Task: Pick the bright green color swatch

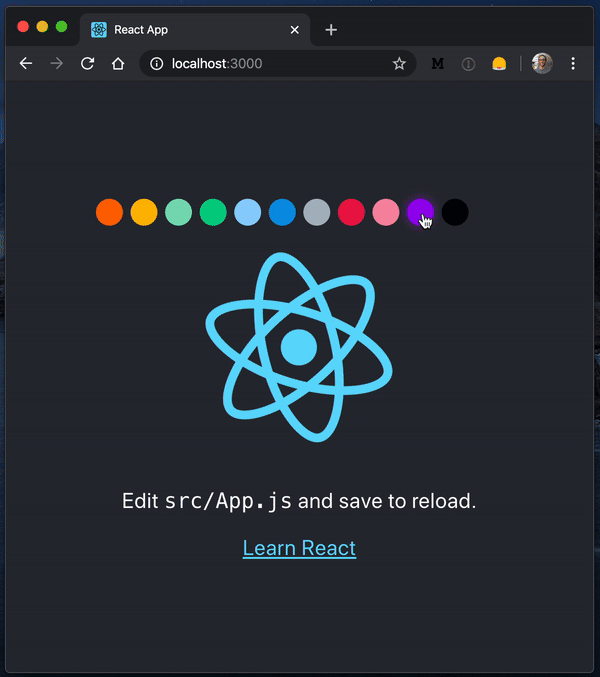Action: tap(213, 212)
